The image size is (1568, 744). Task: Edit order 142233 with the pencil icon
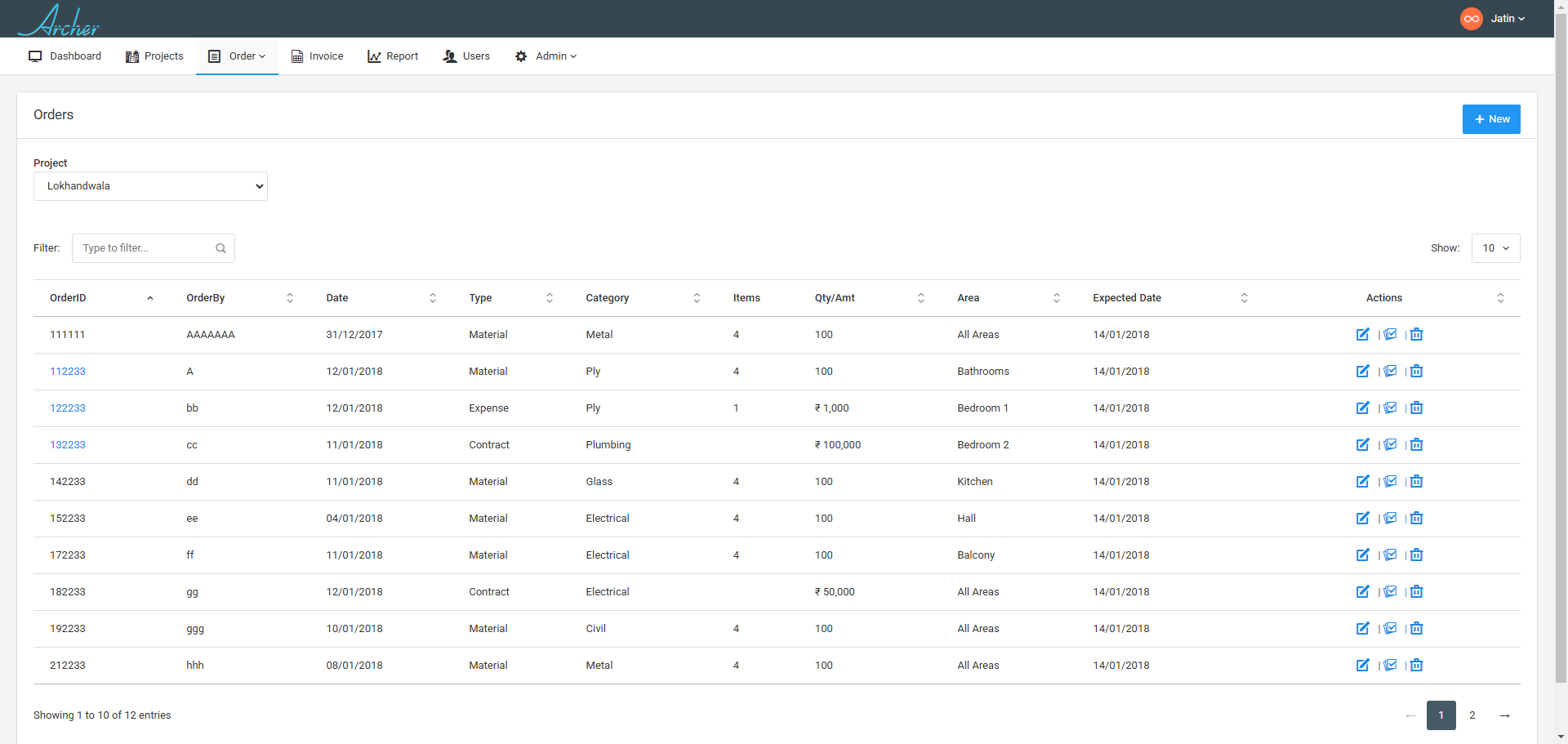1362,481
